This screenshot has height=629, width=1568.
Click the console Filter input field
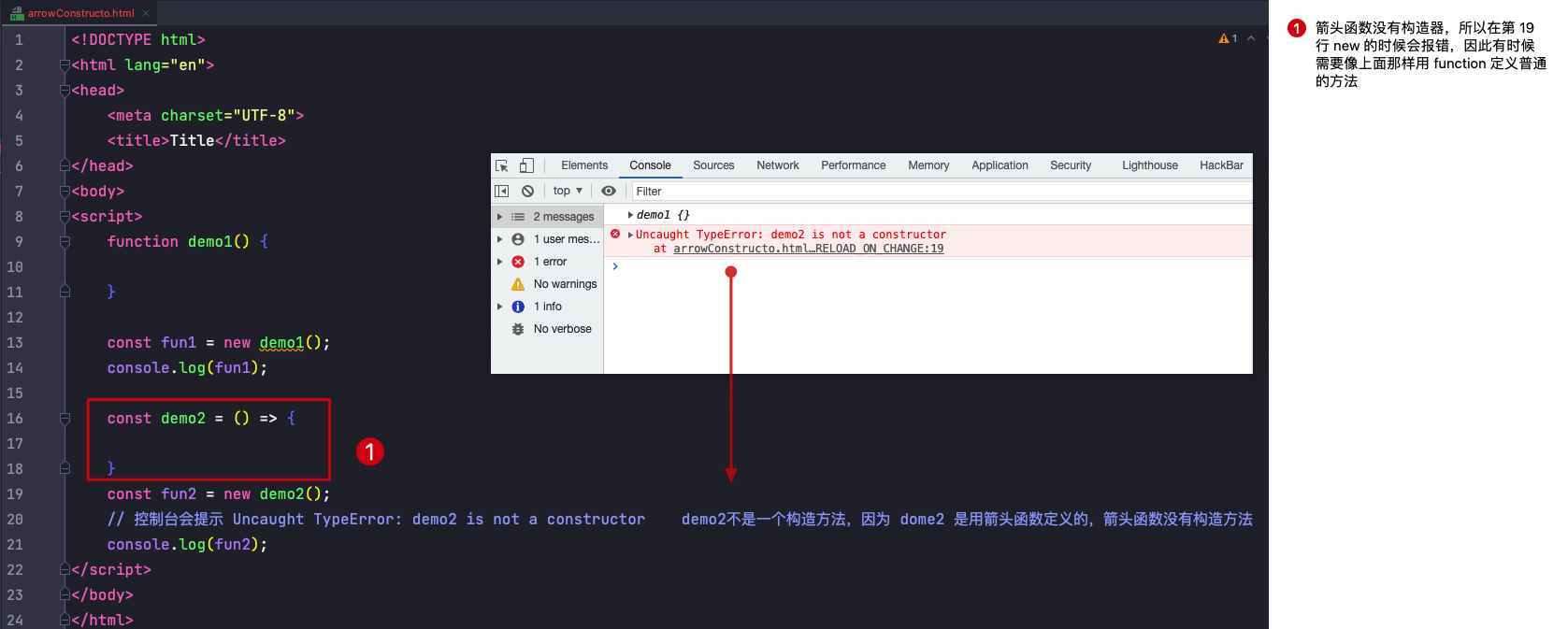pos(935,192)
